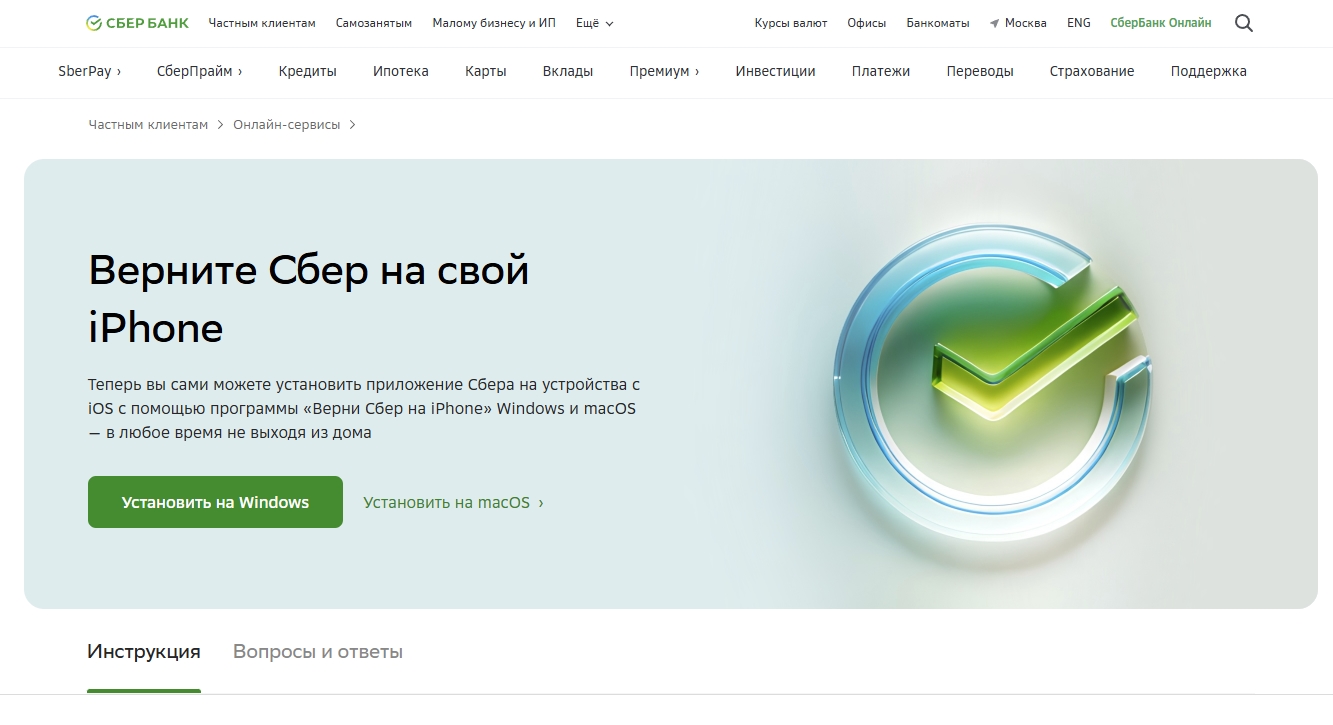This screenshot has height=725, width=1333.
Task: Expand the Премиум submenu
Action: tap(664, 71)
